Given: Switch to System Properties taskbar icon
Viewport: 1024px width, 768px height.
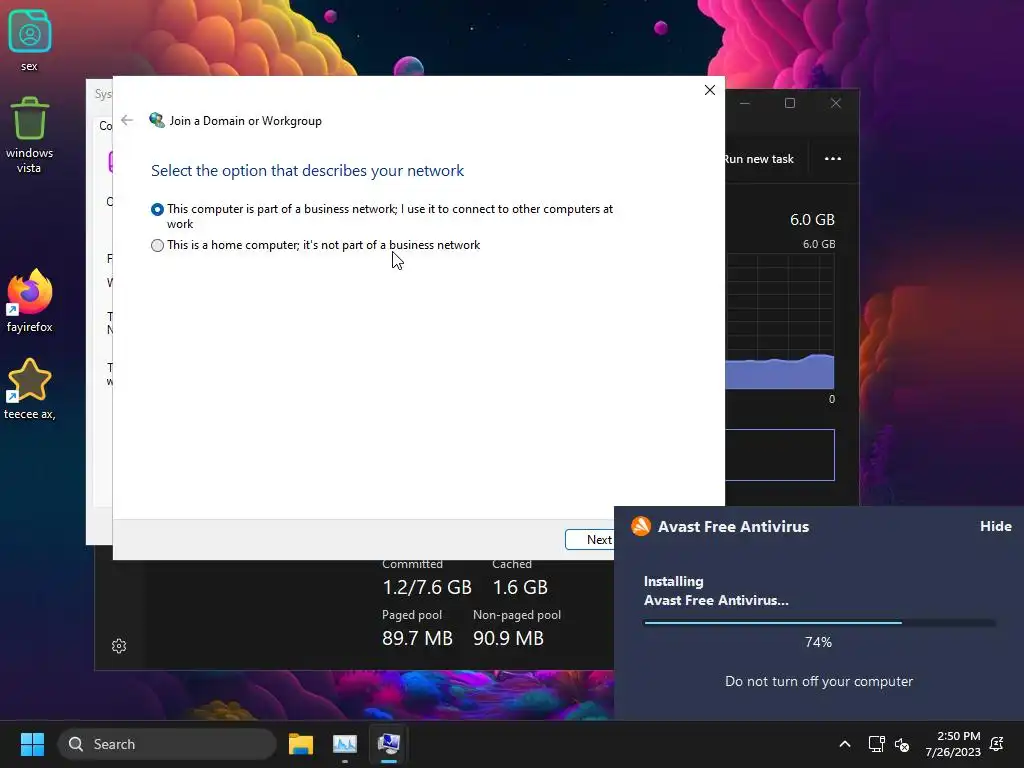Looking at the screenshot, I should pyautogui.click(x=389, y=744).
